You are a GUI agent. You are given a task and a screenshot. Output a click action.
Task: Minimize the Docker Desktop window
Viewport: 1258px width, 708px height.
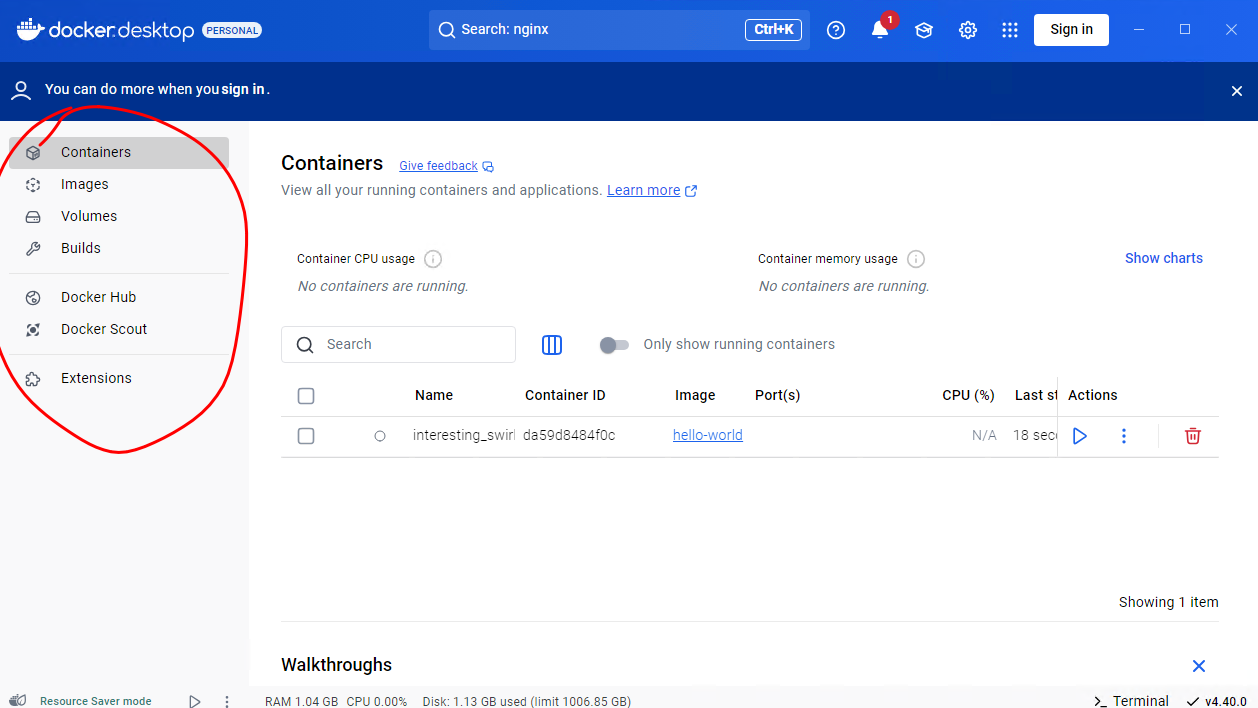(x=1139, y=30)
